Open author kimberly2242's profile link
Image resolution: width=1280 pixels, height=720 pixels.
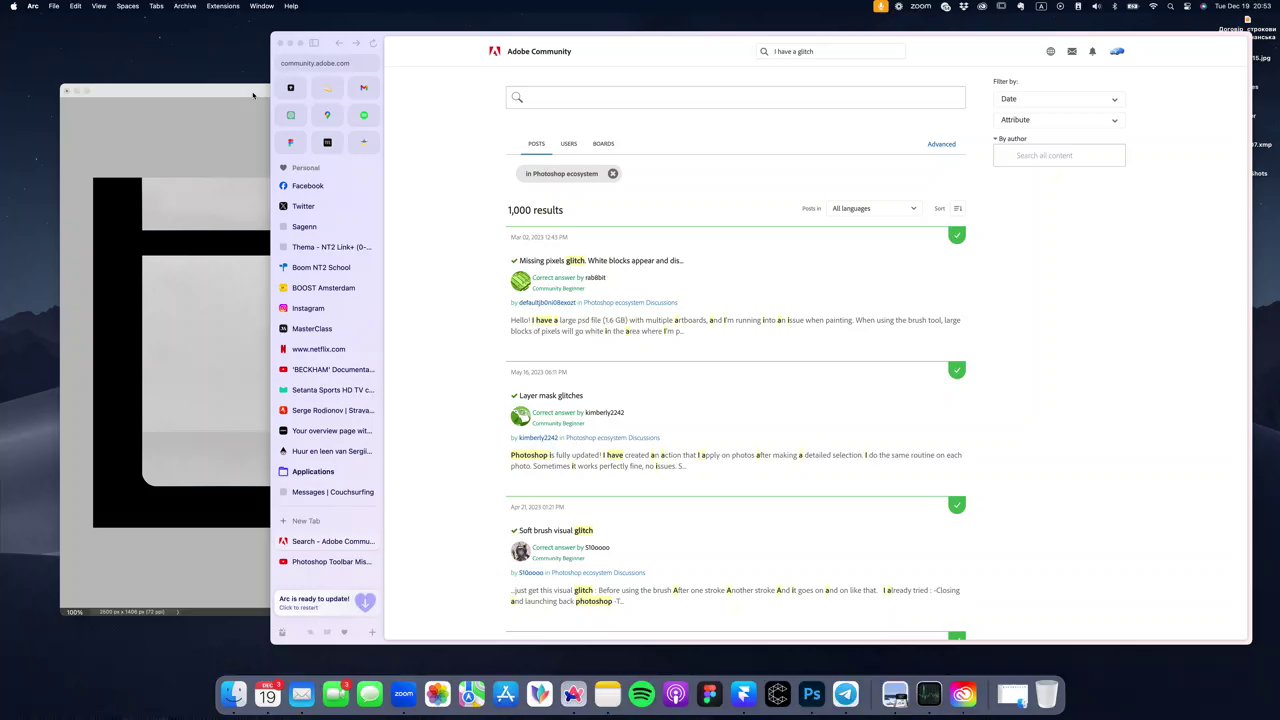tap(538, 438)
